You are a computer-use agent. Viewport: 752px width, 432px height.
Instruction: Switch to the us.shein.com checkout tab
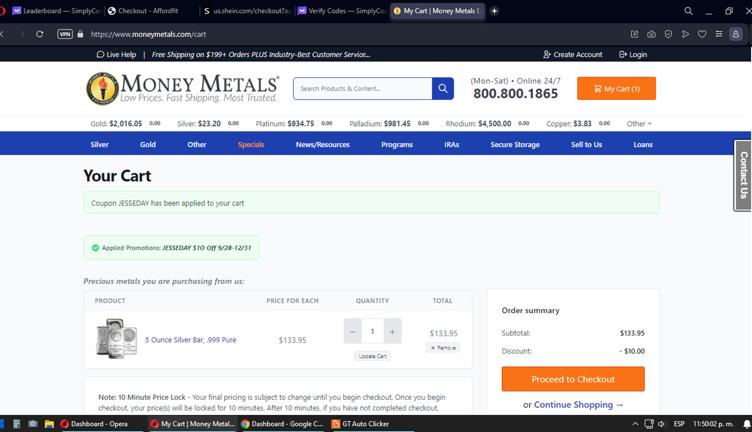247,11
